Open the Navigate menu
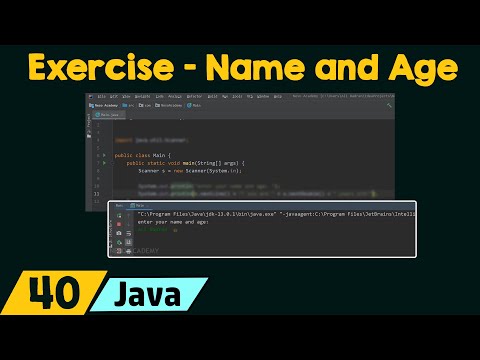Image resolution: width=480 pixels, height=360 pixels. tap(142, 96)
